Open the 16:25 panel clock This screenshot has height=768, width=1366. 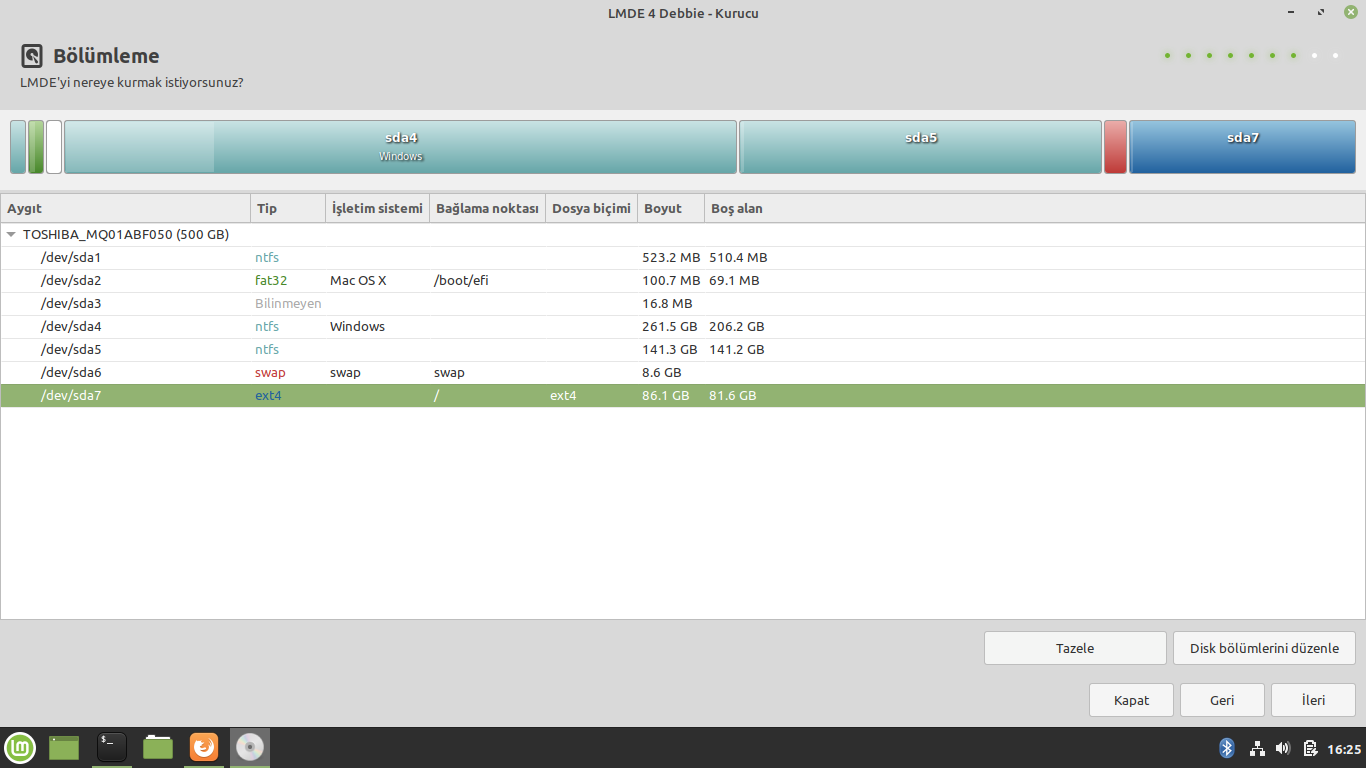1344,749
